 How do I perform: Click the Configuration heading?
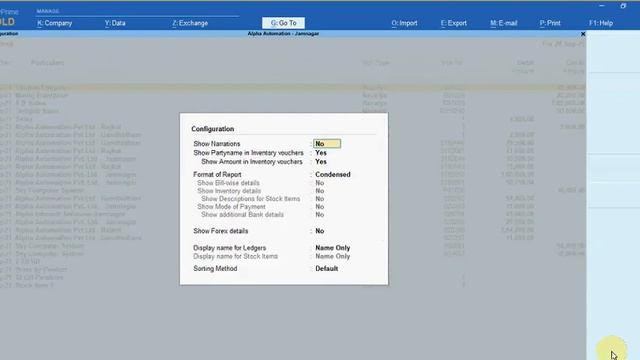pos(213,129)
